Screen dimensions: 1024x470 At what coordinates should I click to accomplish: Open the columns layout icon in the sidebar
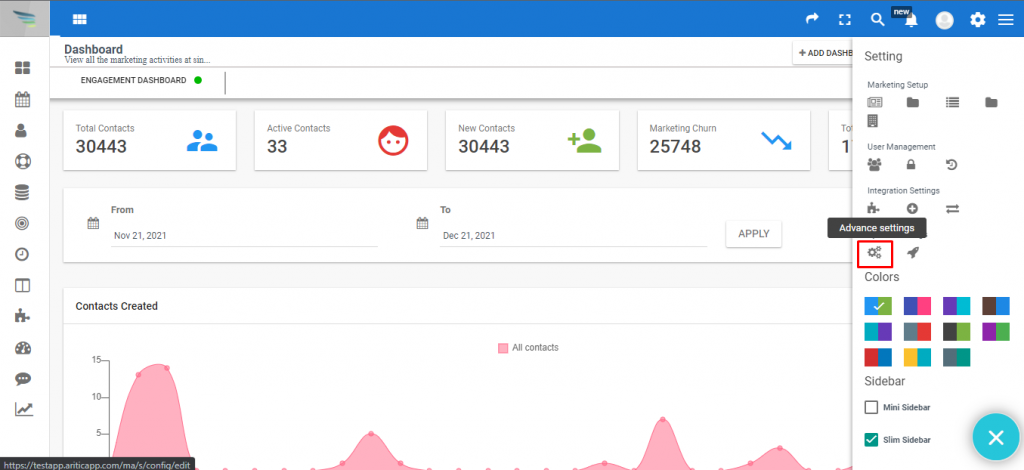(23, 285)
